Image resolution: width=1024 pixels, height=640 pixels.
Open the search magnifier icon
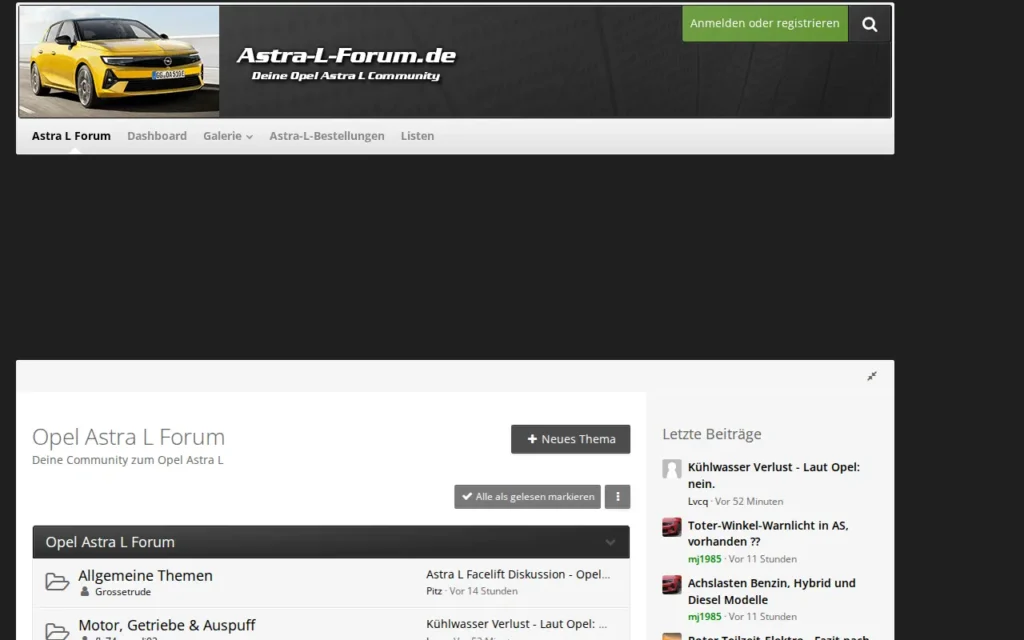point(869,24)
